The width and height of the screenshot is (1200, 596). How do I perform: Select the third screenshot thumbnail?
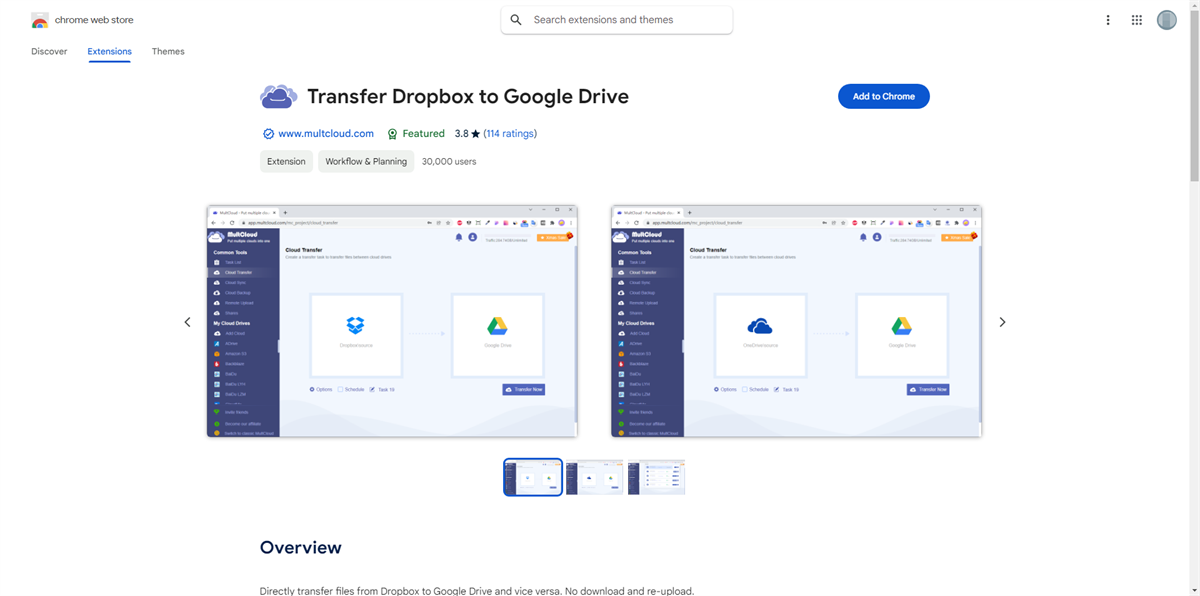coord(656,477)
